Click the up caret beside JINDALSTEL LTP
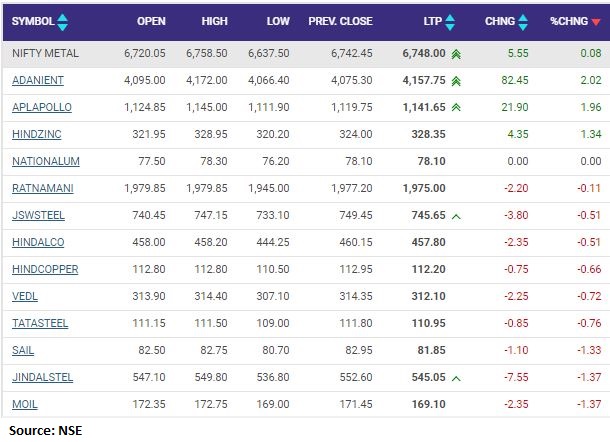610x442 pixels. (456, 378)
